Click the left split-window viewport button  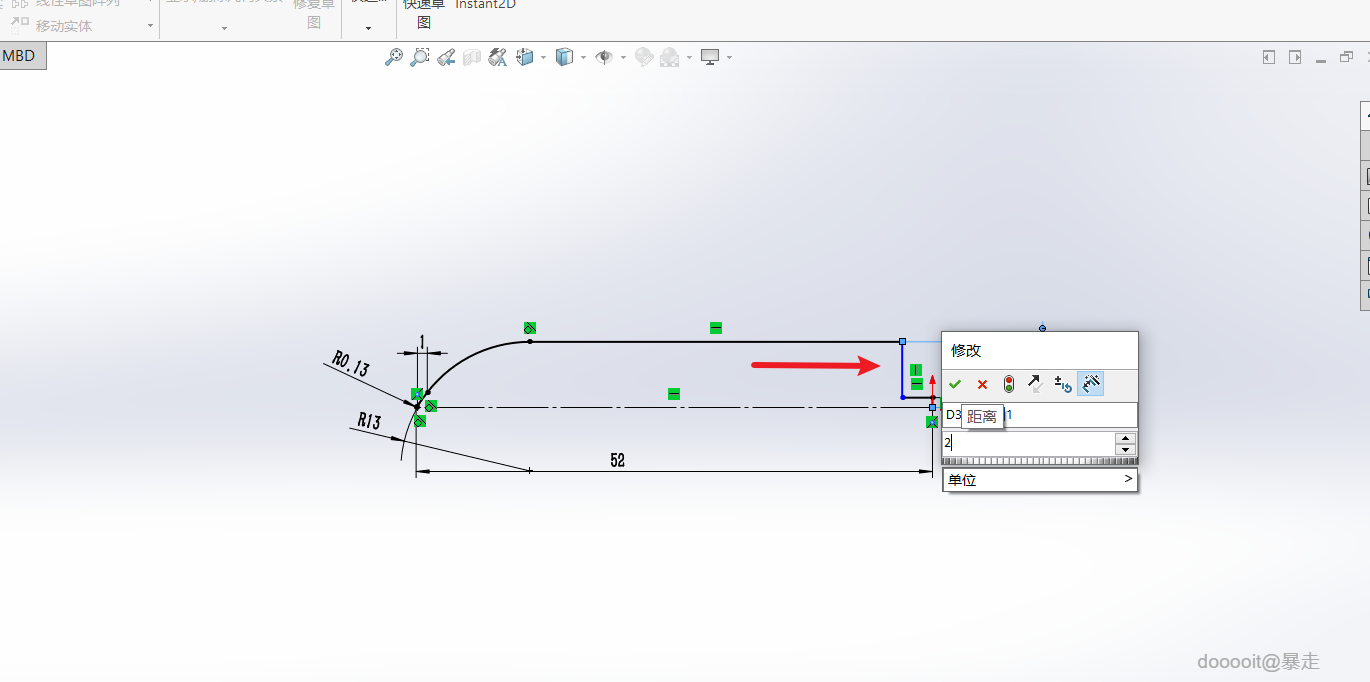[1269, 57]
